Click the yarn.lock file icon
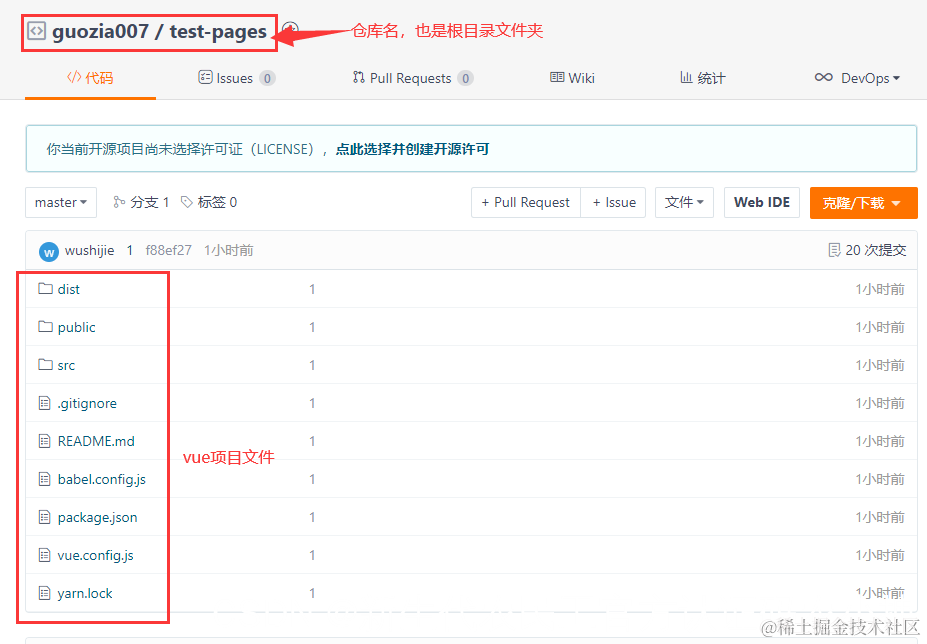The image size is (927, 644). point(44,593)
